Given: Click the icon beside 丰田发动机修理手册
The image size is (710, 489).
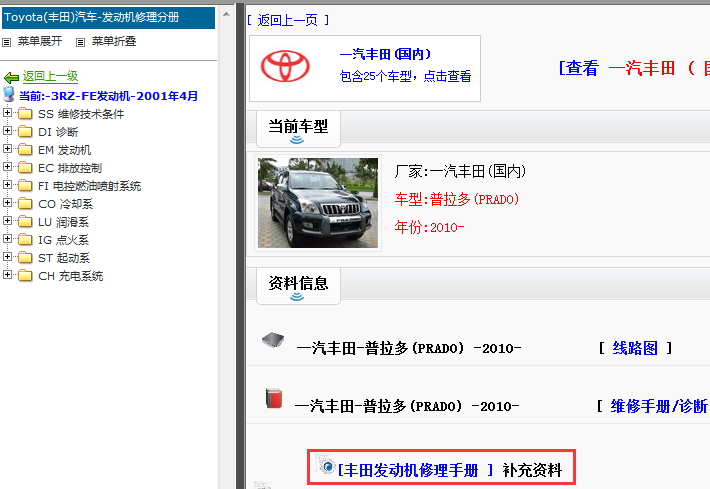Looking at the screenshot, I should pos(326,465).
